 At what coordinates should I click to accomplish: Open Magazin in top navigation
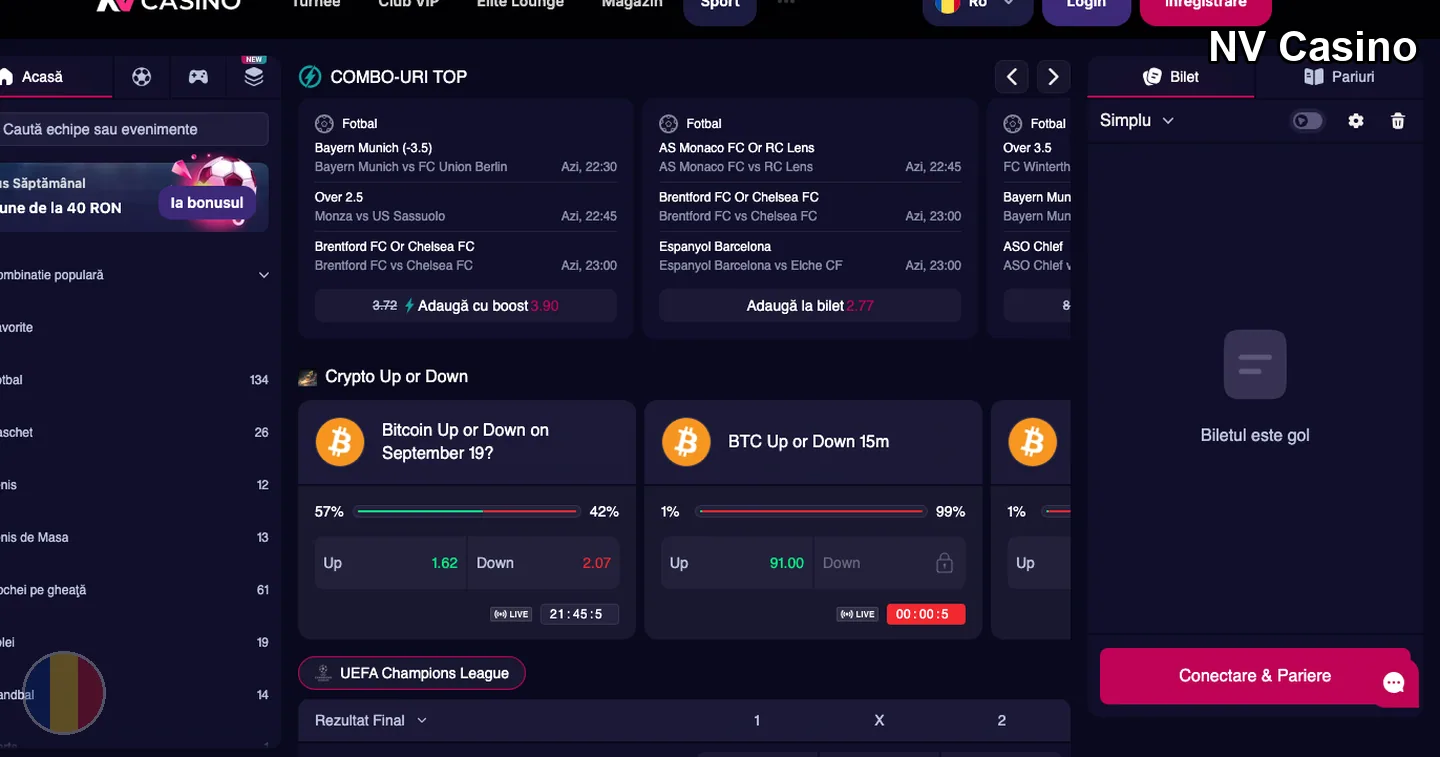coord(632,5)
